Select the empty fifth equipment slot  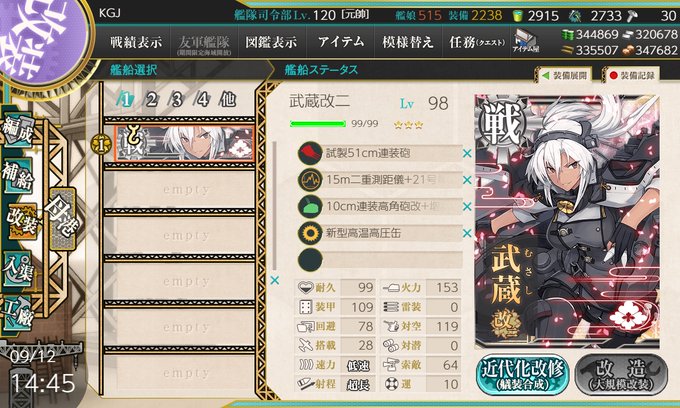click(x=381, y=260)
